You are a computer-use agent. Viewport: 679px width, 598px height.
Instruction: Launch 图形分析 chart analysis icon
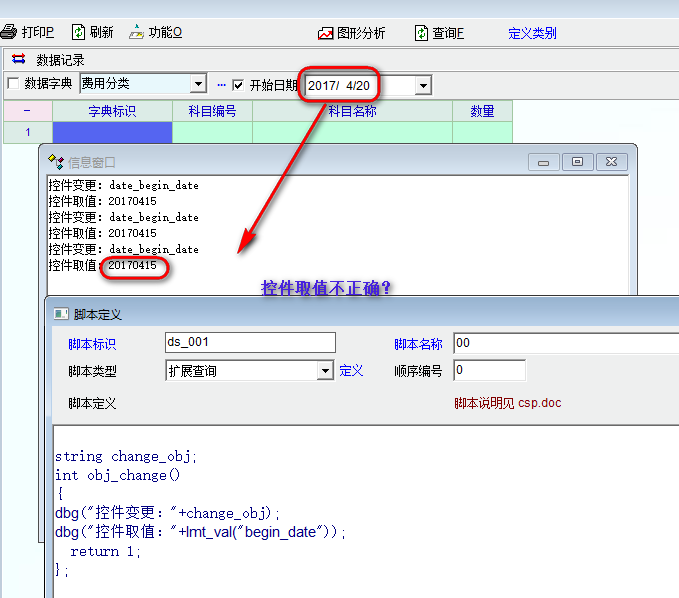coord(326,33)
